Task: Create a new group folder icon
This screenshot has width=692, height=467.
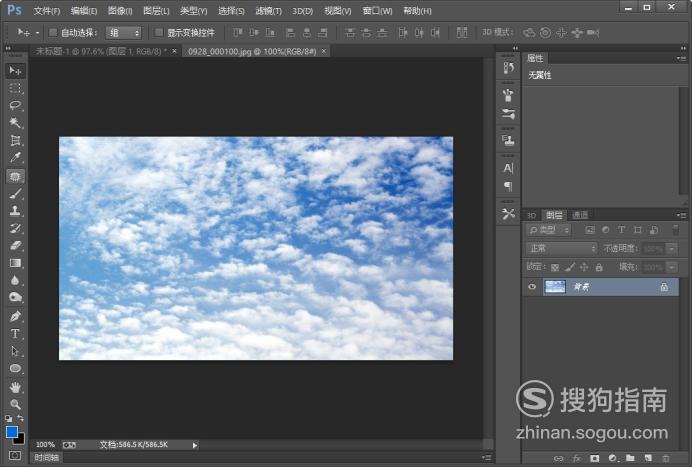Action: pos(630,459)
